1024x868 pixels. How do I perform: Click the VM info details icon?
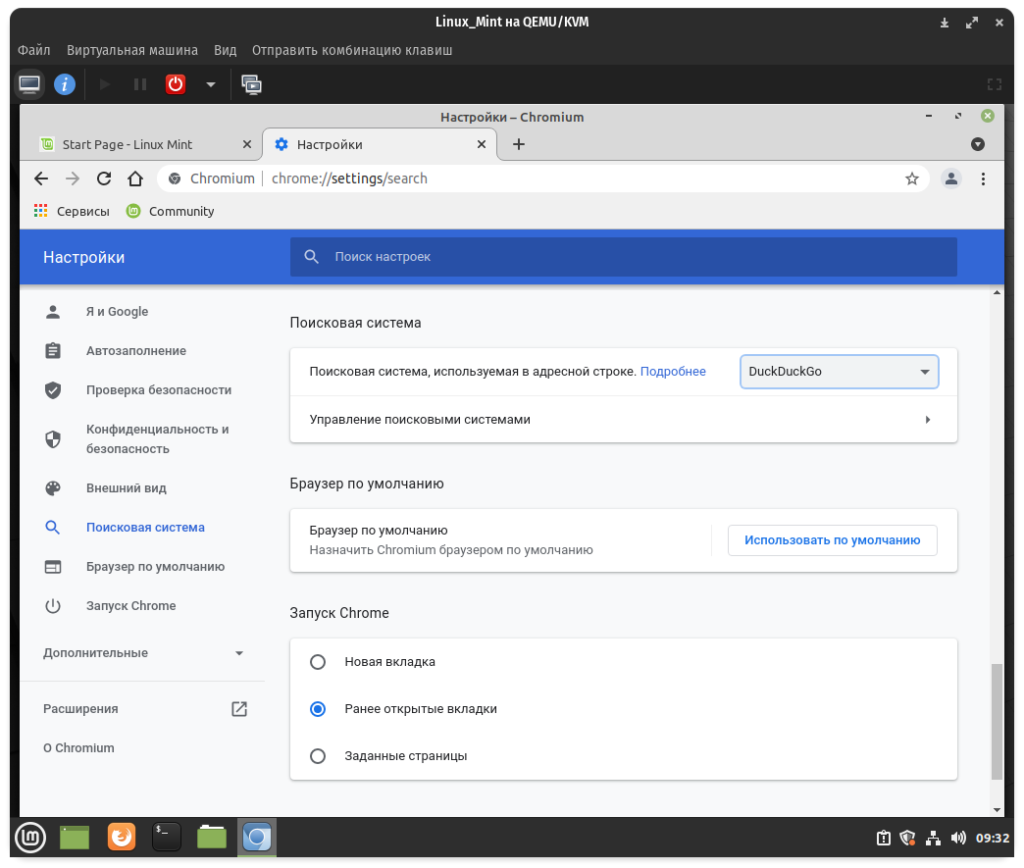click(x=65, y=85)
